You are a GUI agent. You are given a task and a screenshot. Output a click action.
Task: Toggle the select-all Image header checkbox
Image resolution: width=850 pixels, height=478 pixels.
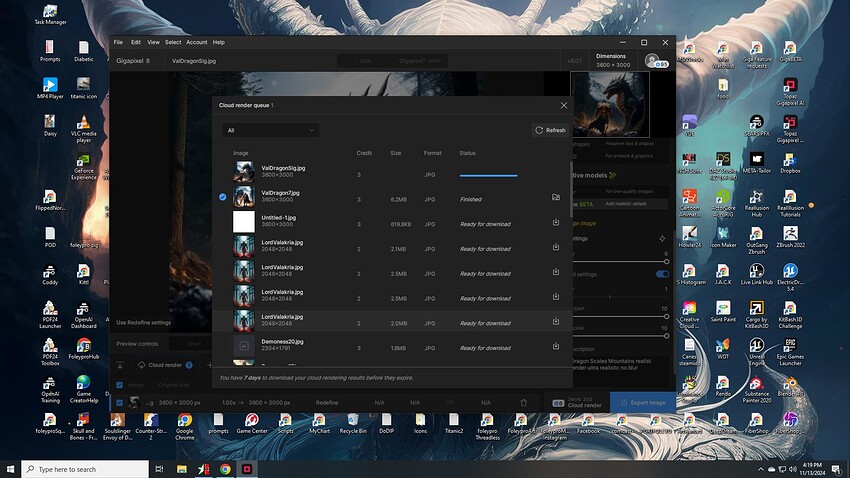(120, 385)
